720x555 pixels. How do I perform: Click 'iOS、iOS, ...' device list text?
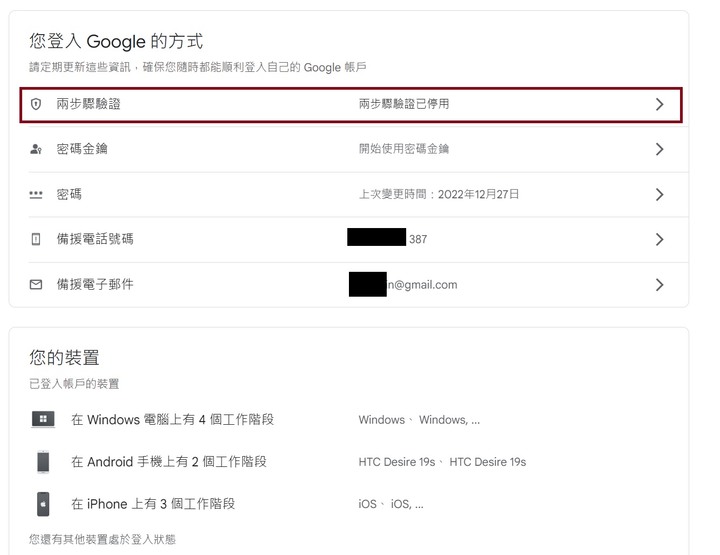click(x=391, y=505)
